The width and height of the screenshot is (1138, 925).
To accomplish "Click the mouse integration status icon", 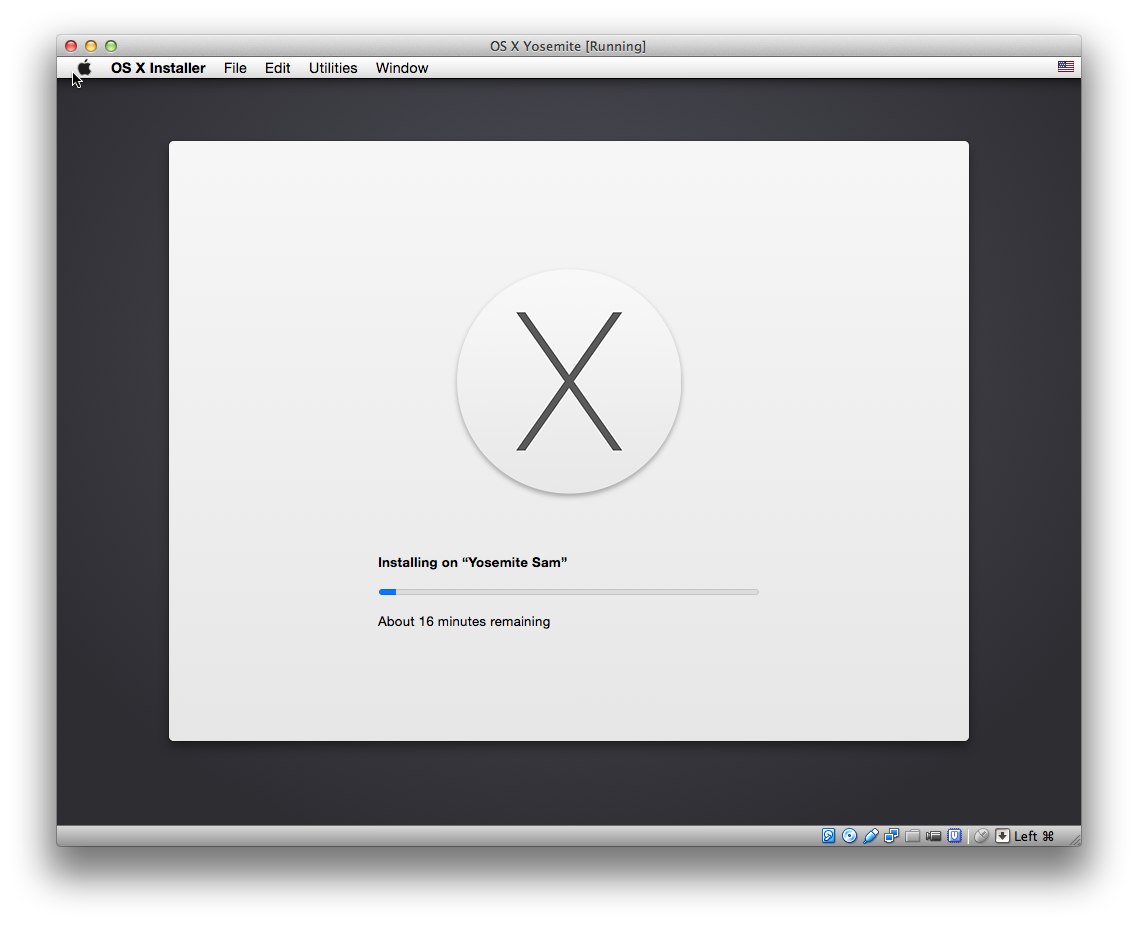I will (x=981, y=836).
